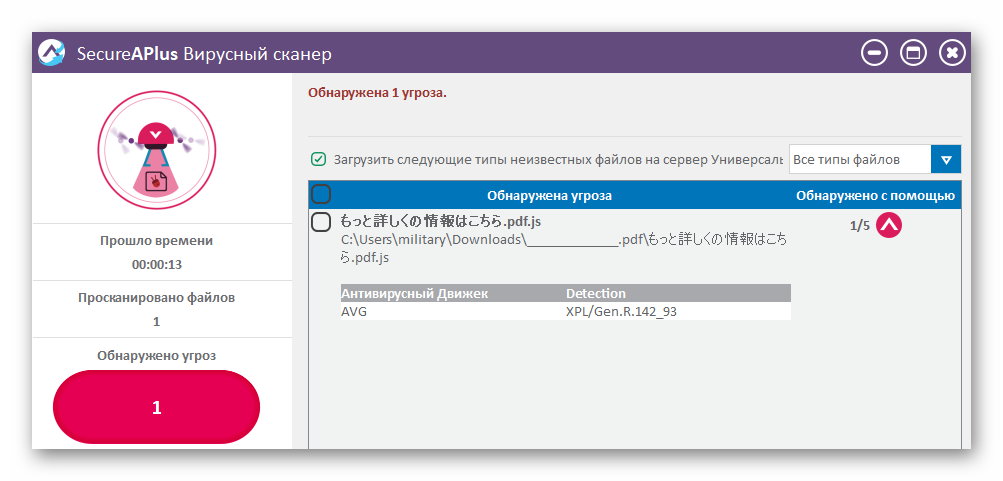
Task: Click the SecureAPlus logo icon in title bar
Action: click(51, 52)
